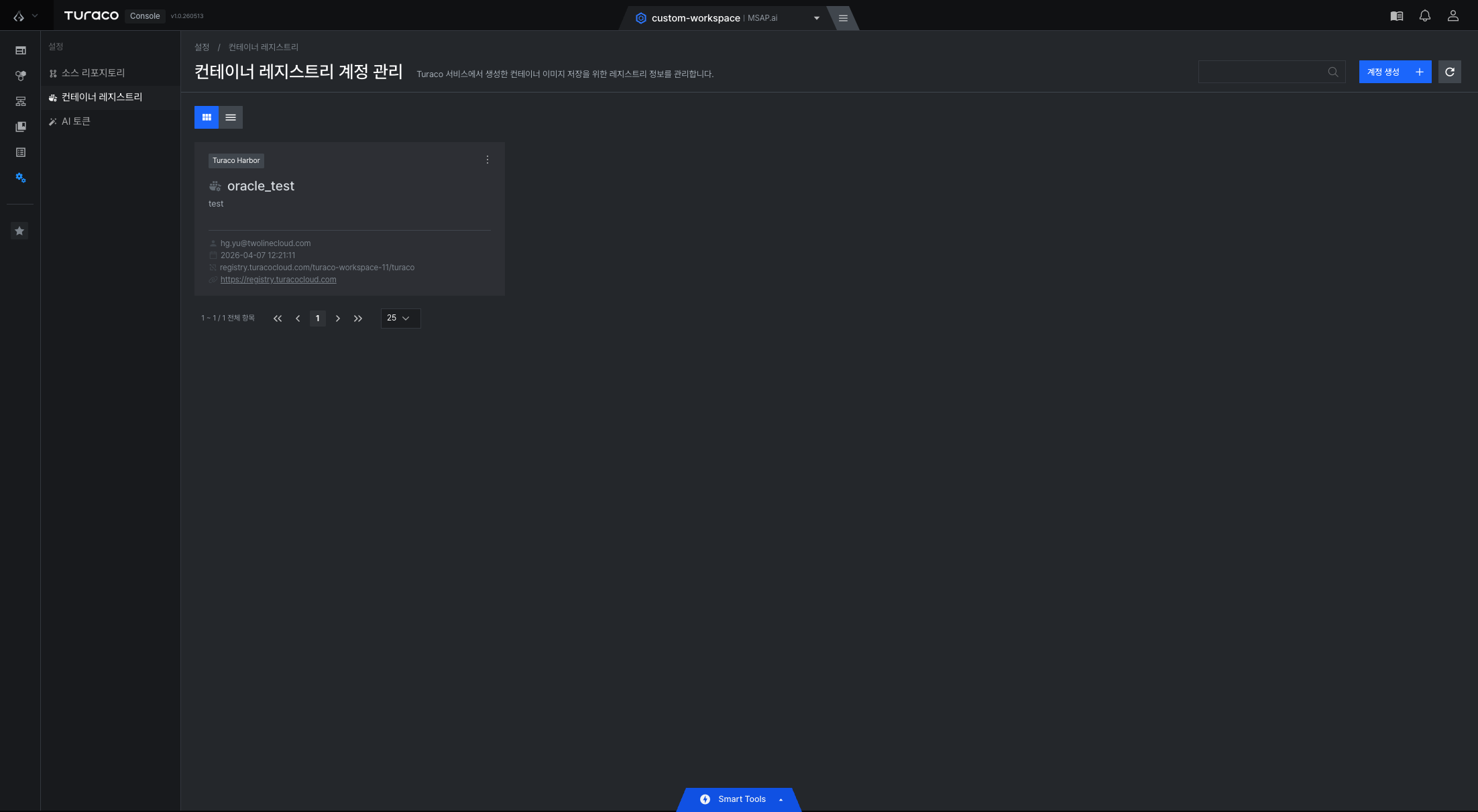The height and width of the screenshot is (812, 1478).
Task: Open the notifications bell
Action: tap(1425, 16)
